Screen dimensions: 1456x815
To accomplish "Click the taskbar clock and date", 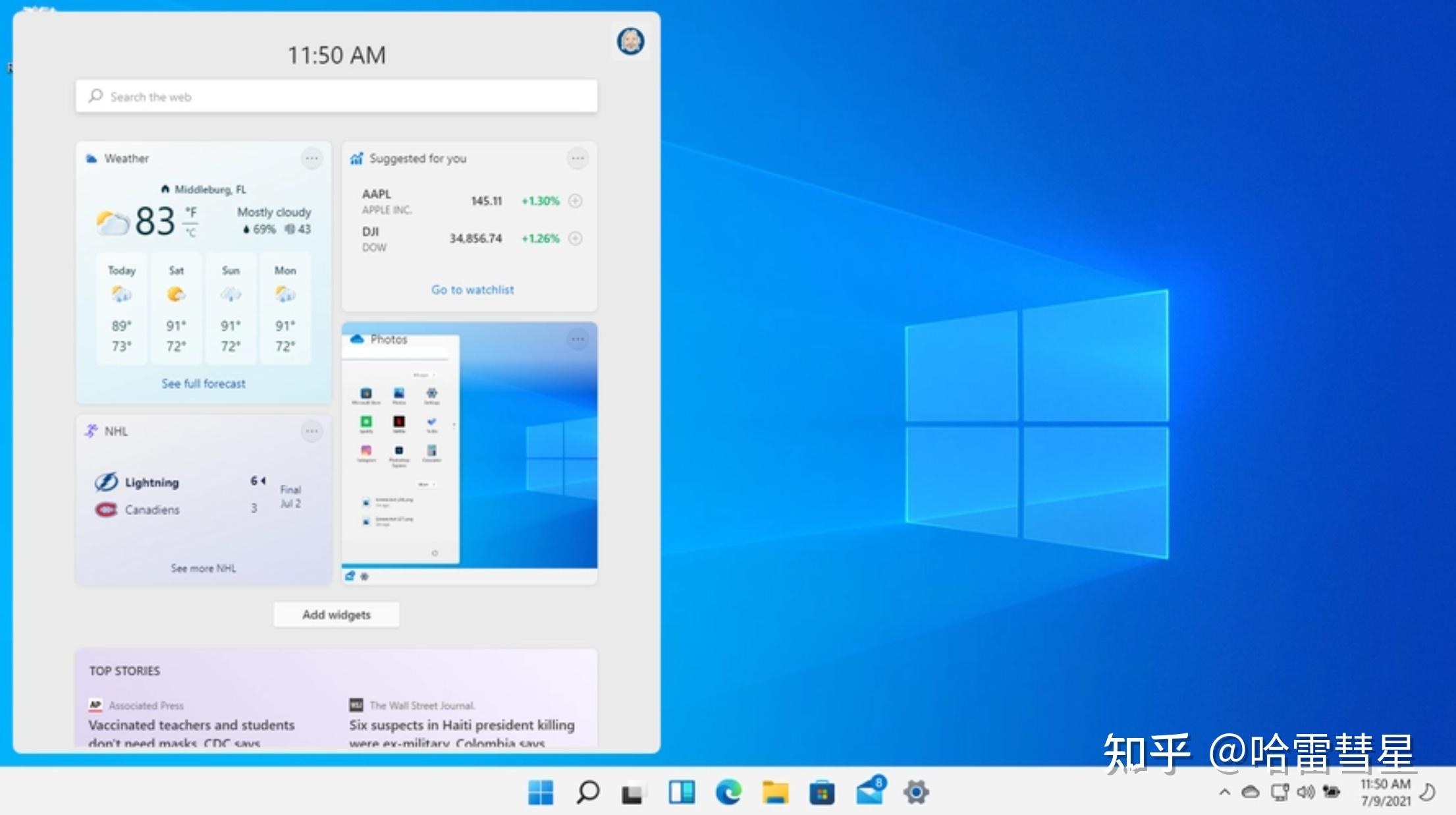I will tap(1386, 793).
